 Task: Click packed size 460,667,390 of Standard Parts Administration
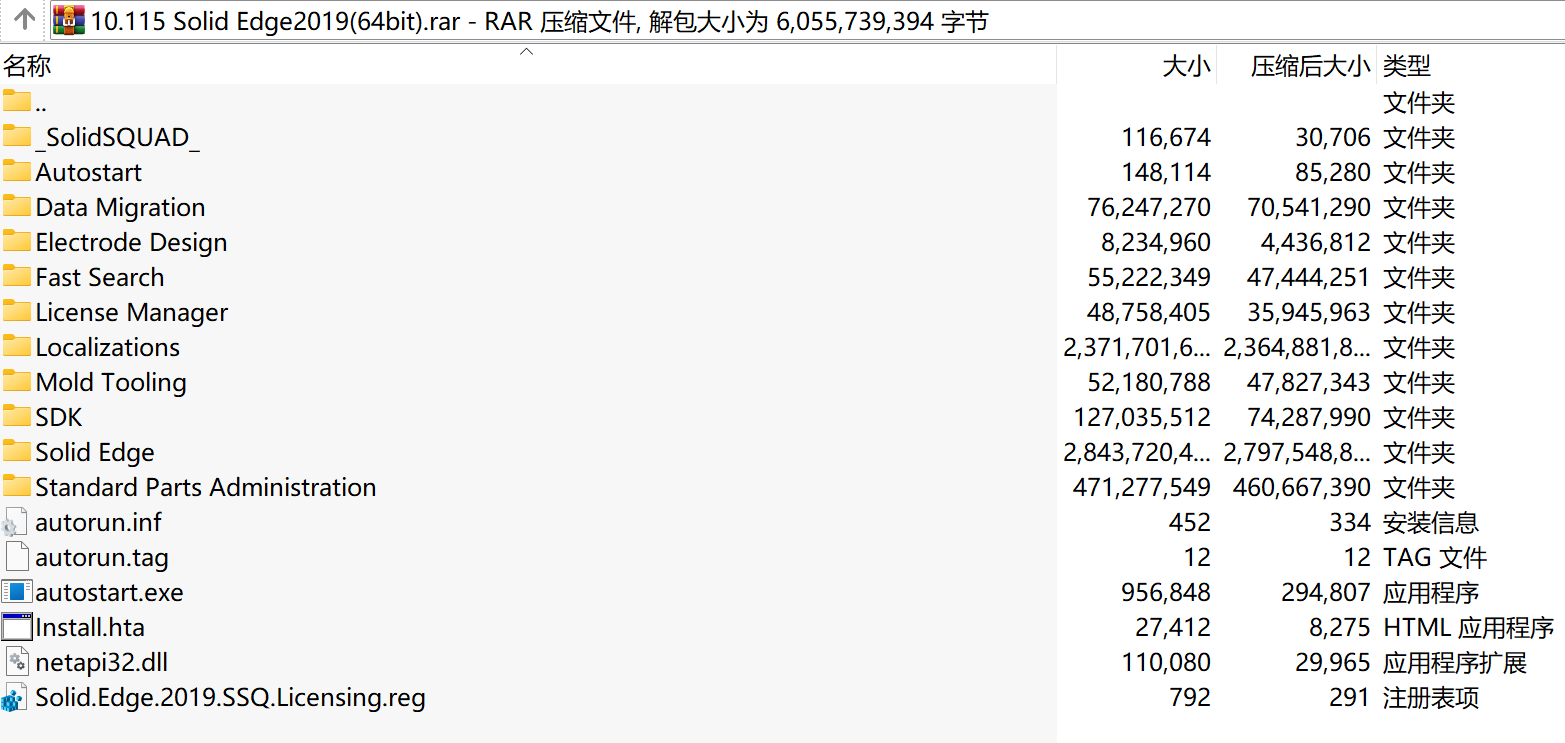[x=1302, y=487]
